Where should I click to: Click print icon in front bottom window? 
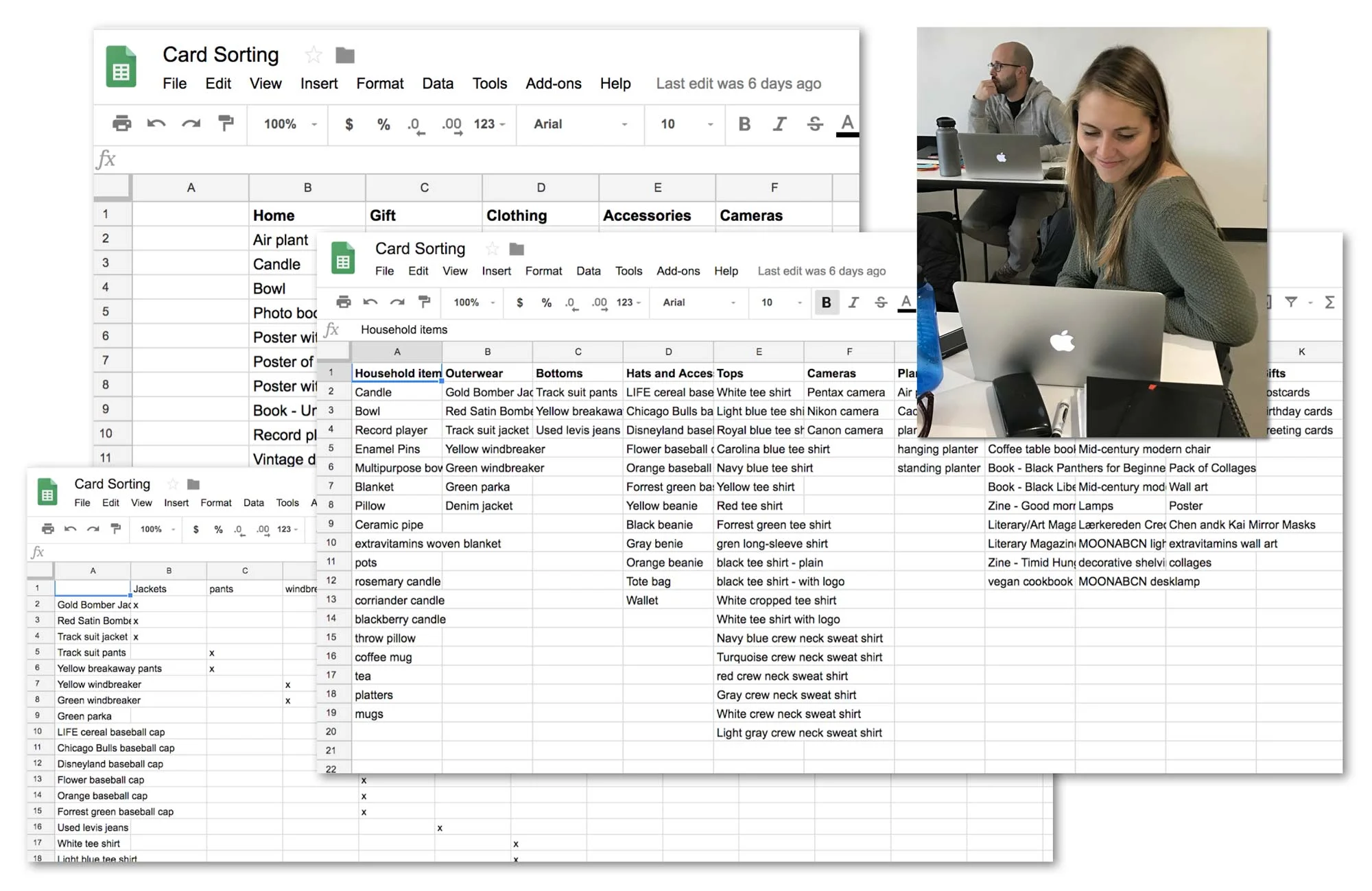tap(47, 529)
